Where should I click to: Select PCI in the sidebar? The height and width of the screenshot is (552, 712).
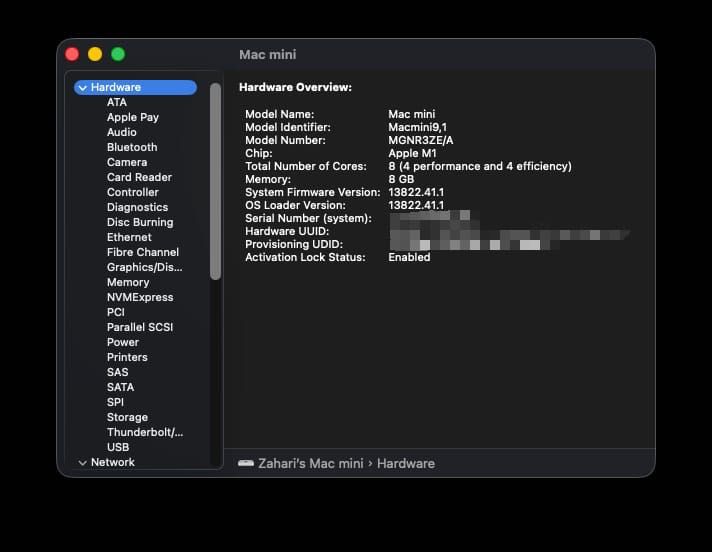click(x=116, y=312)
